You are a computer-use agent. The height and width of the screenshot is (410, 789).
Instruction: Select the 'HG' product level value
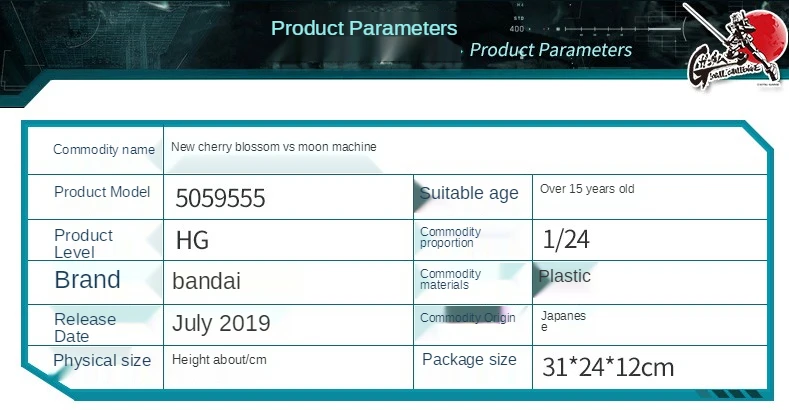(x=192, y=240)
